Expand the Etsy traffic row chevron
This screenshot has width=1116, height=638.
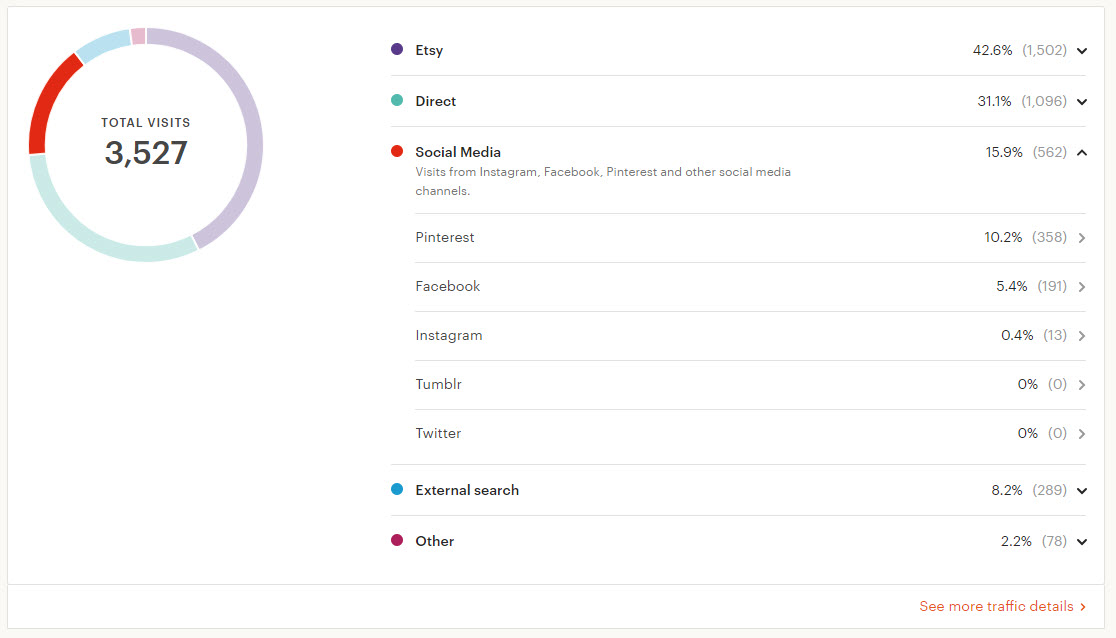(x=1082, y=51)
